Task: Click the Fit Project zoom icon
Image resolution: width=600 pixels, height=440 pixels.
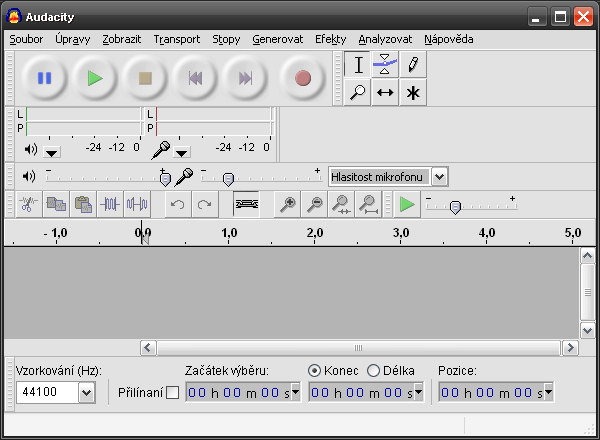Action: [x=368, y=204]
